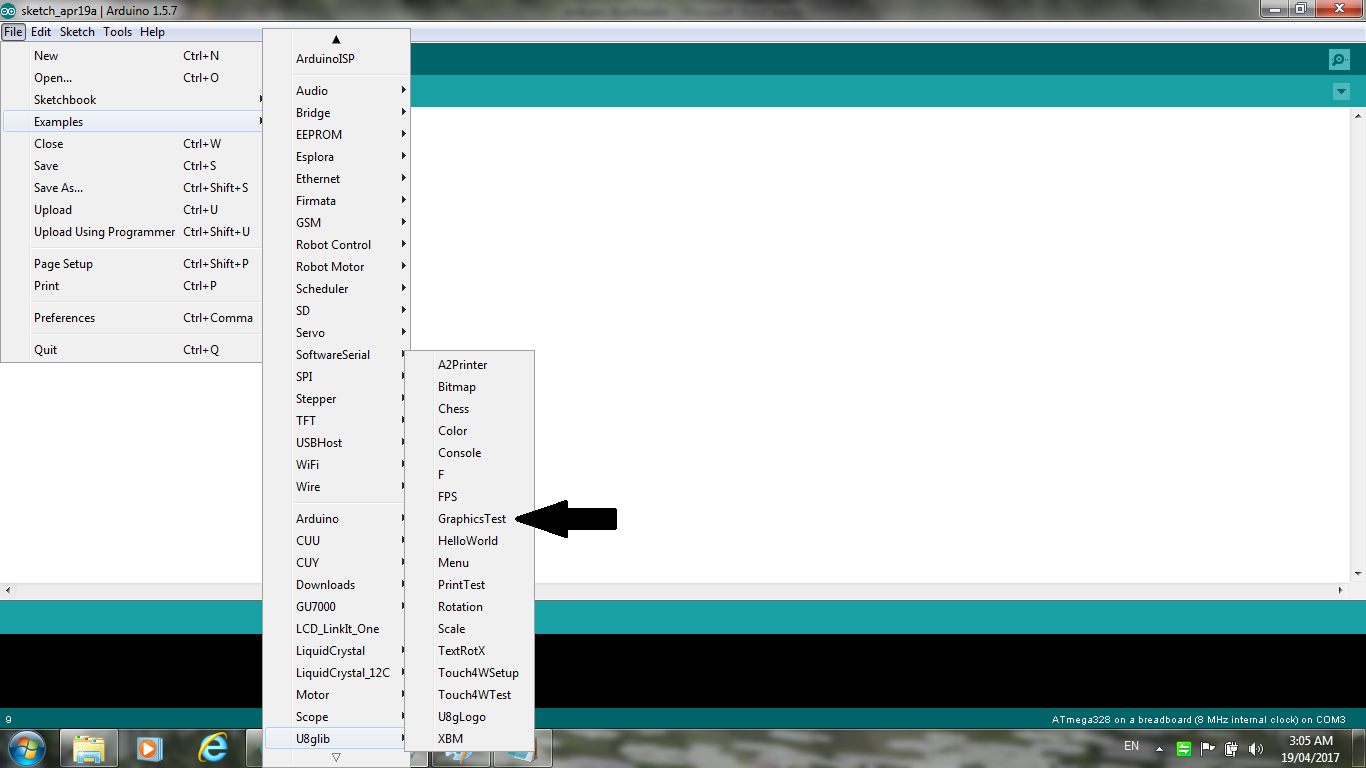Expand the Servo examples submenu
Viewport: 1366px width, 768px height.
click(337, 333)
